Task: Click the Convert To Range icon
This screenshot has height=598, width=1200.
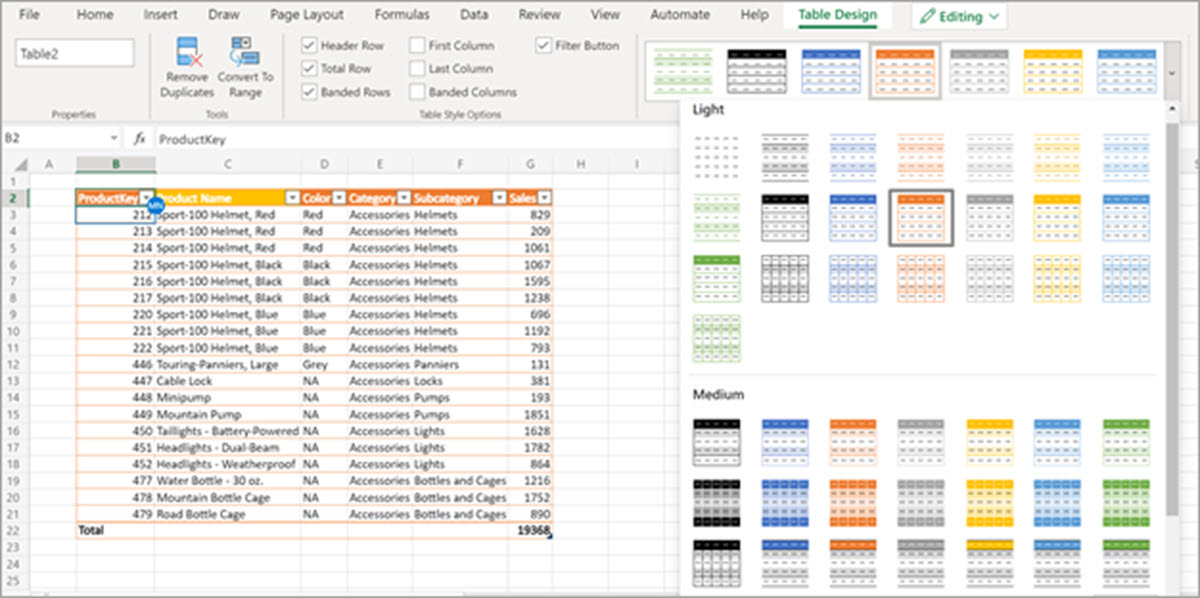Action: 244,53
